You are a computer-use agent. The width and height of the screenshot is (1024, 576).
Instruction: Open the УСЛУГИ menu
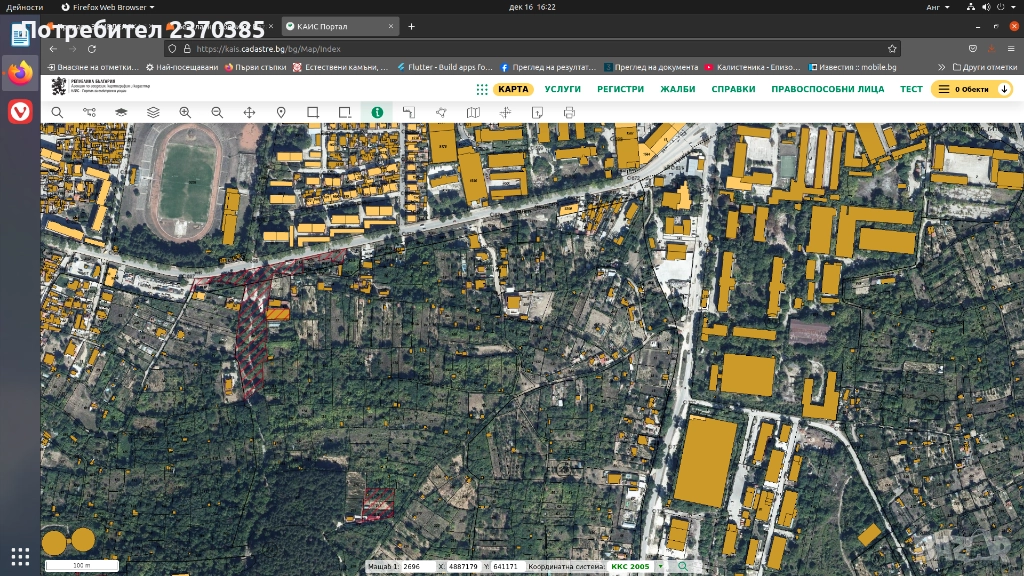pyautogui.click(x=563, y=89)
